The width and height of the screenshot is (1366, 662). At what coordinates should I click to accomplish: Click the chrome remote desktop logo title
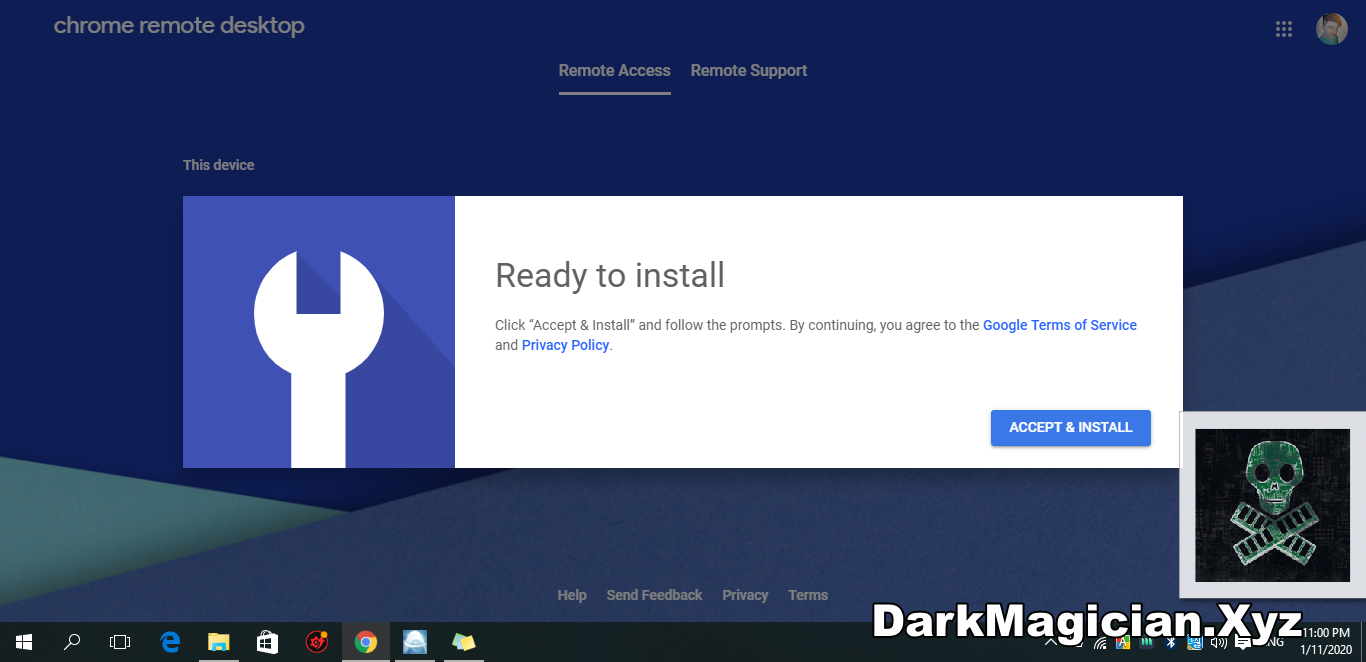point(179,26)
